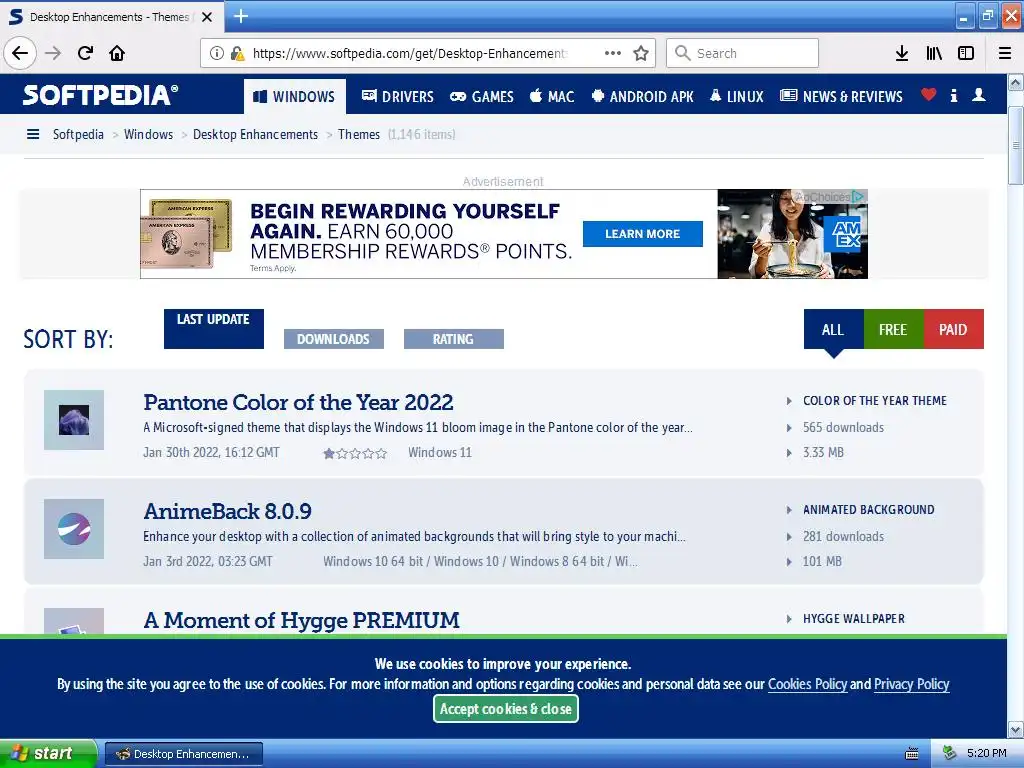Open A Moment of Hygge PREMIUM title
This screenshot has width=1024, height=768.
[x=301, y=620]
